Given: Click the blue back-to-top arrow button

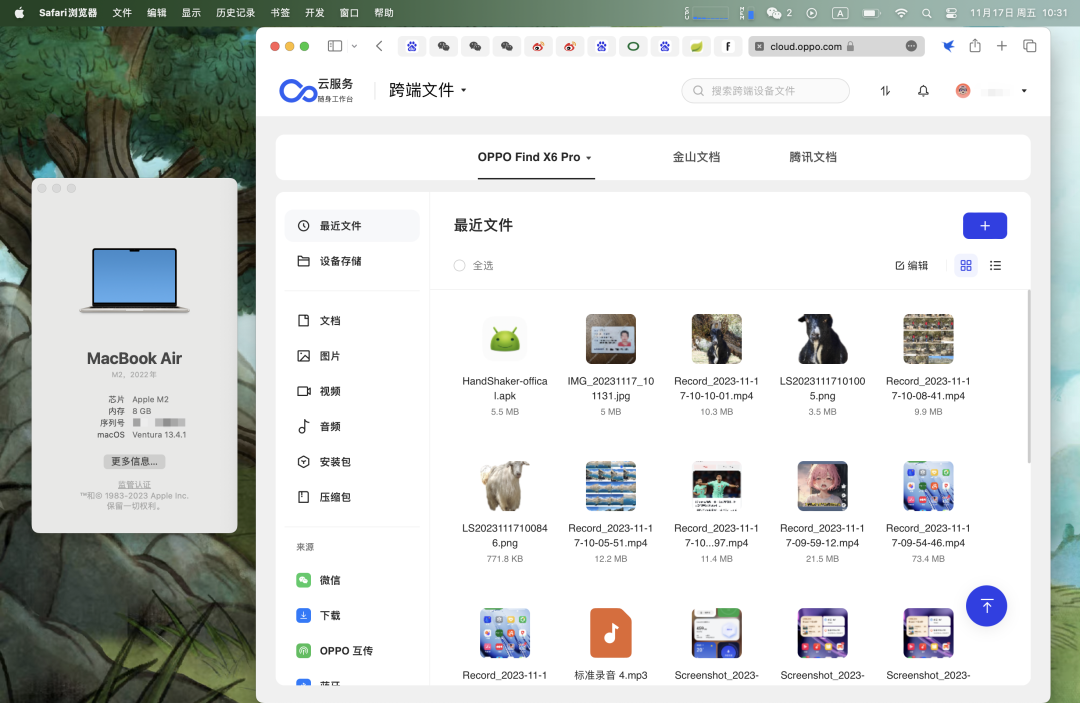Looking at the screenshot, I should click(986, 606).
